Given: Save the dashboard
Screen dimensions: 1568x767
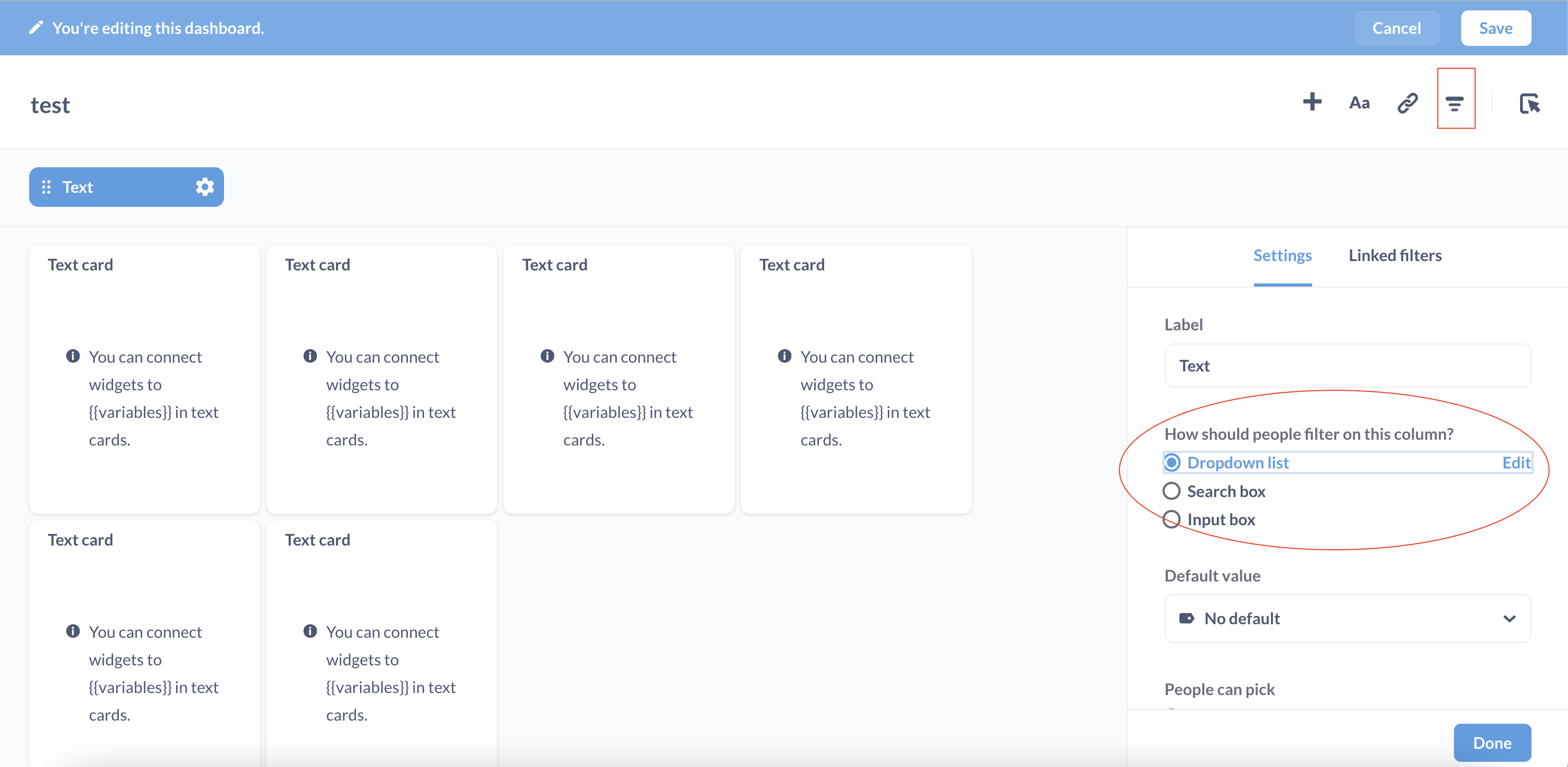Looking at the screenshot, I should (1496, 28).
